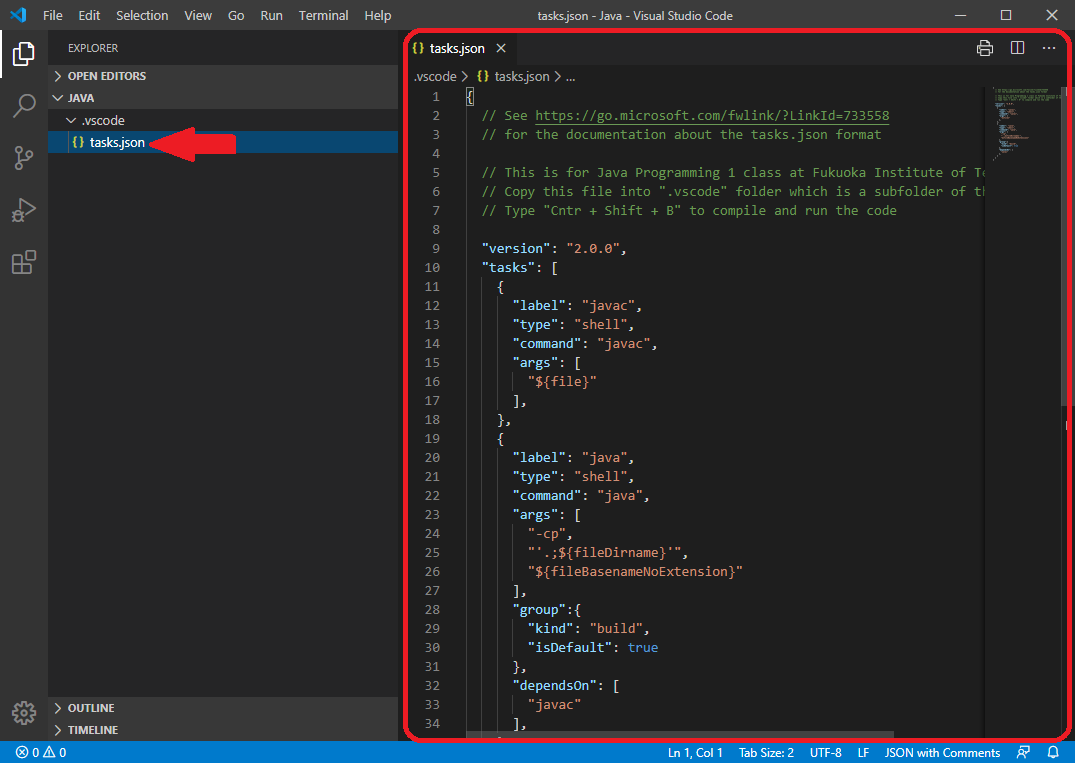Image resolution: width=1075 pixels, height=763 pixels.
Task: Click the "build" value on line 29
Action: click(616, 628)
